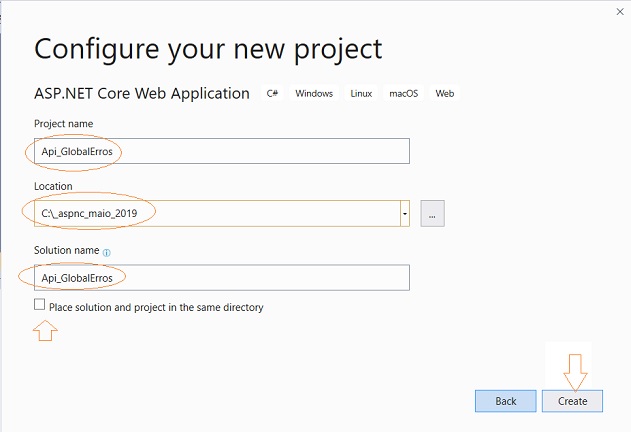This screenshot has height=432, width=631.
Task: Select the ASP.NET Core Web Application heading
Action: [x=142, y=93]
